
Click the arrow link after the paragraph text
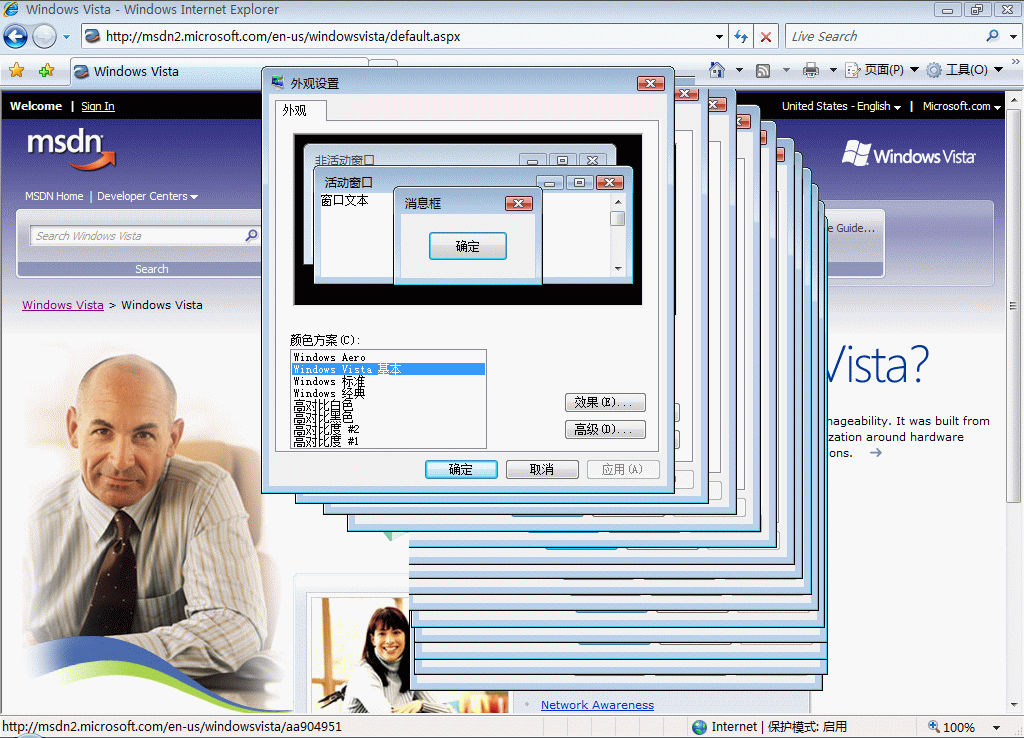[876, 452]
